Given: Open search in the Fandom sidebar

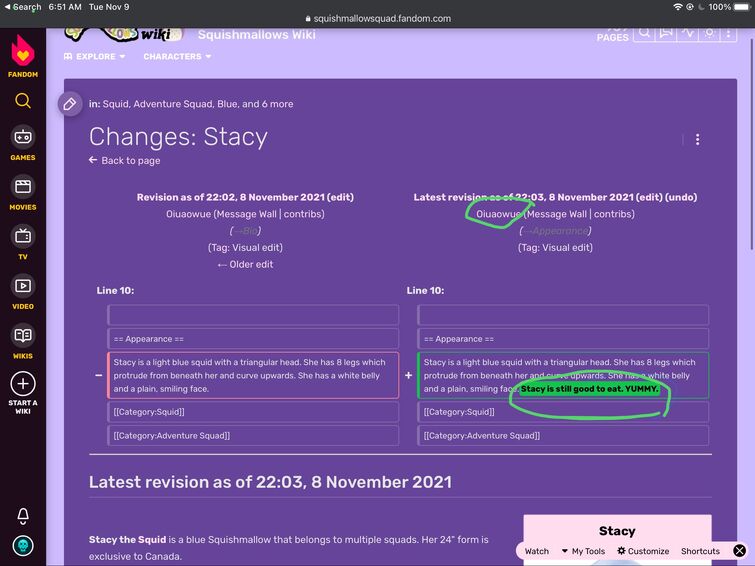Looking at the screenshot, I should [23, 101].
